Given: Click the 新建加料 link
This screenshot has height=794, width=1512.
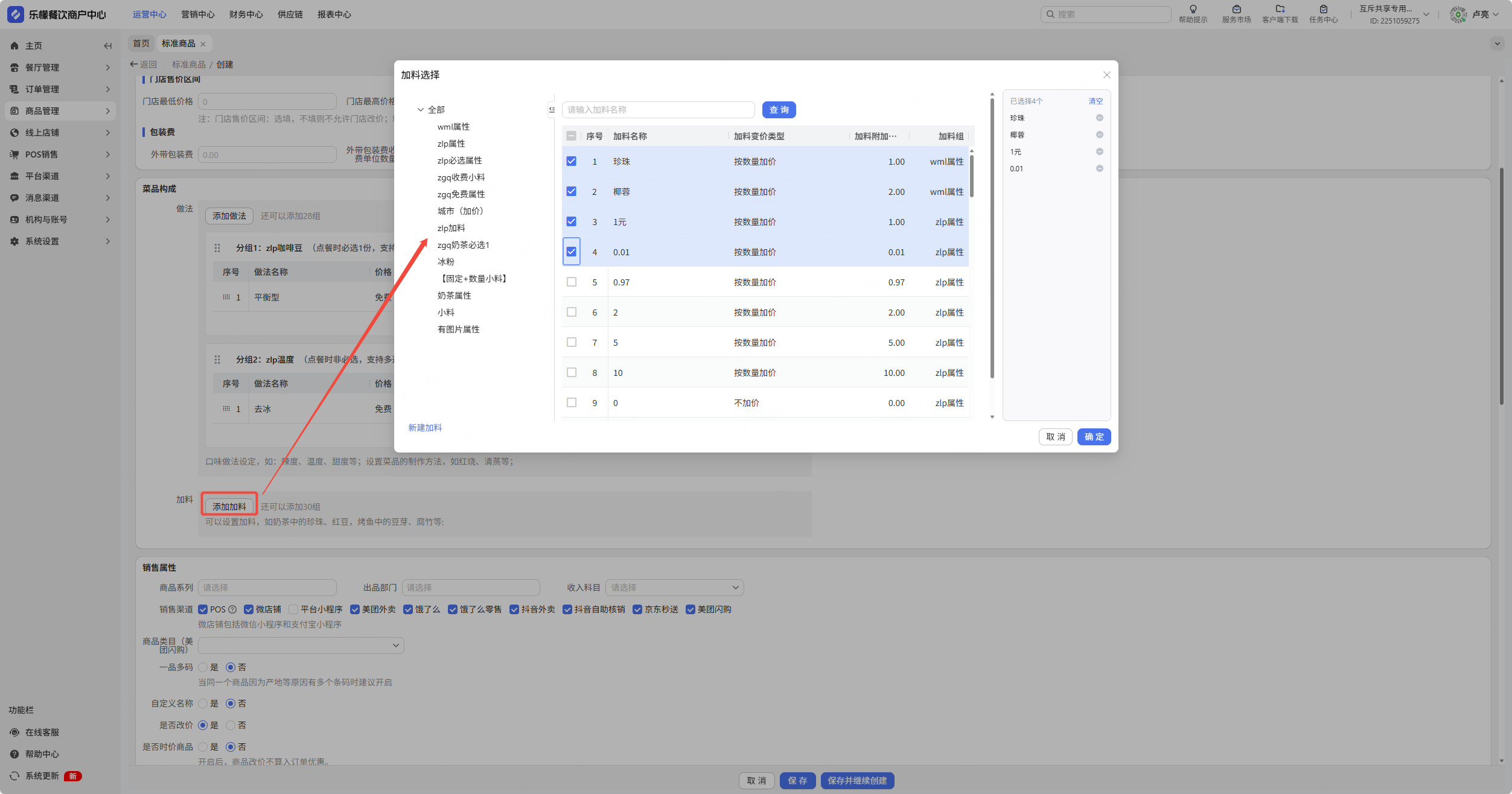Looking at the screenshot, I should (425, 428).
